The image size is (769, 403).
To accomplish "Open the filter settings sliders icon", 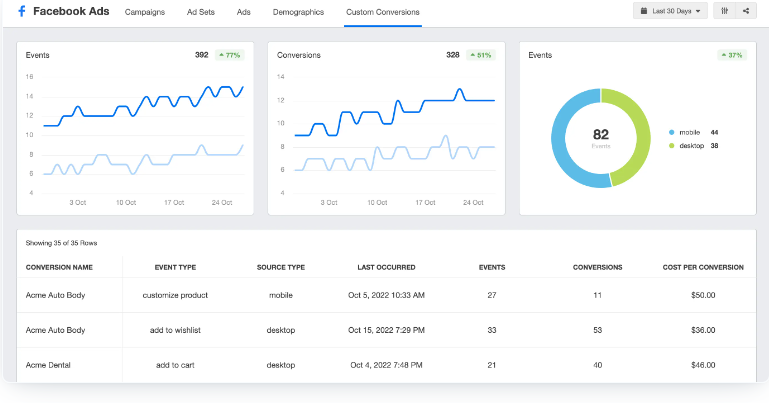I will coord(724,11).
